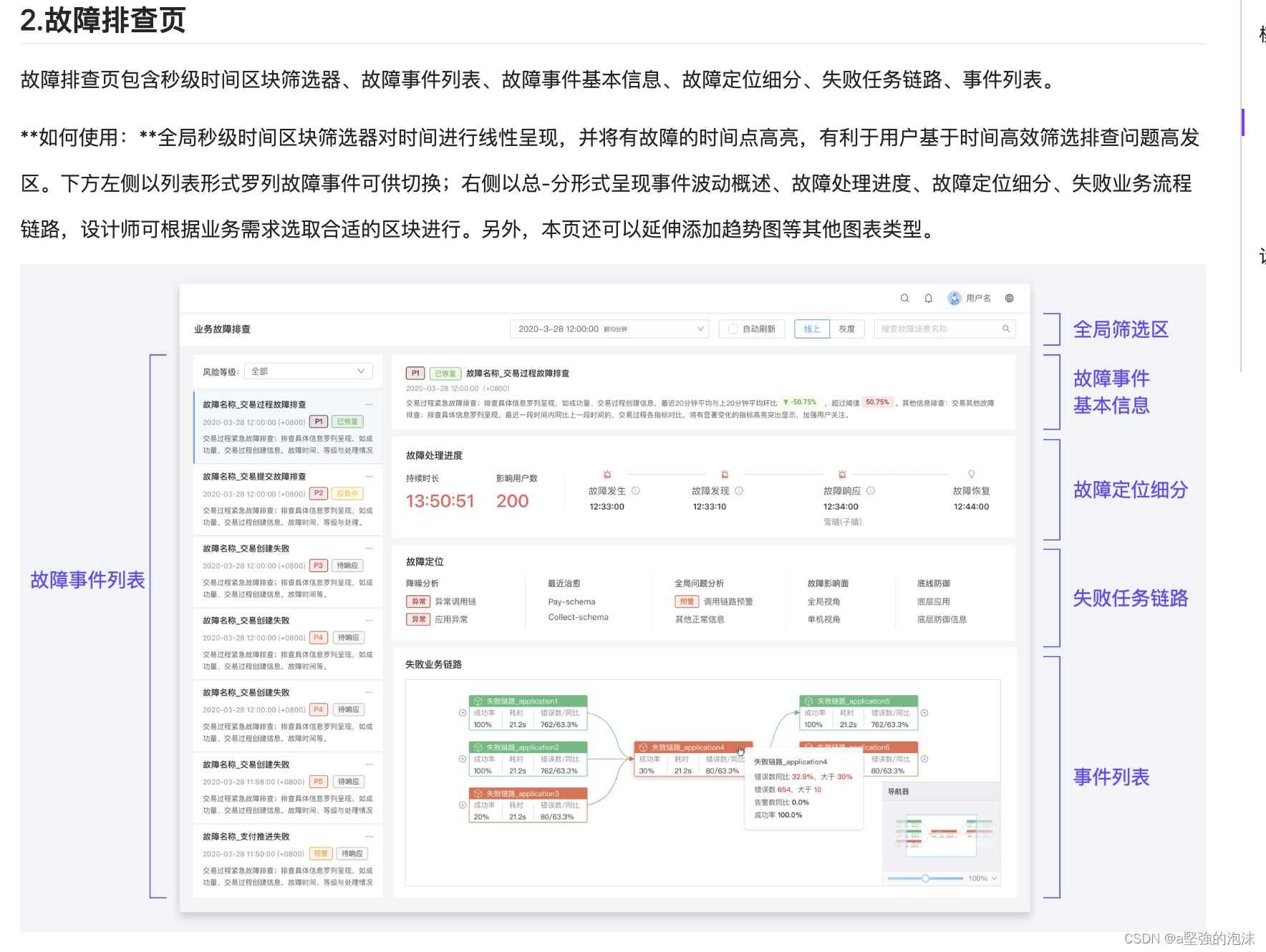Expand the plus button left of application1
The height and width of the screenshot is (952, 1266).
(463, 713)
